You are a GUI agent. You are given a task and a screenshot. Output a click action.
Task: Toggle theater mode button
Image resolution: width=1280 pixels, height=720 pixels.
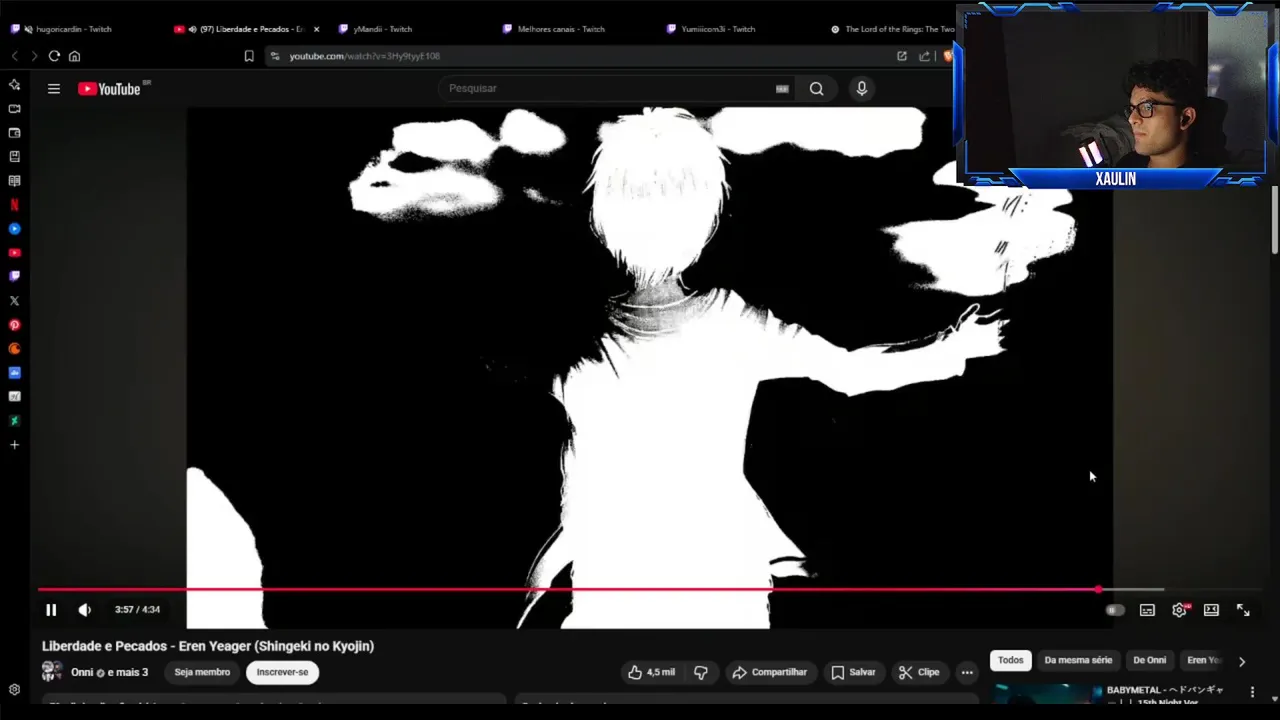[x=1211, y=610]
